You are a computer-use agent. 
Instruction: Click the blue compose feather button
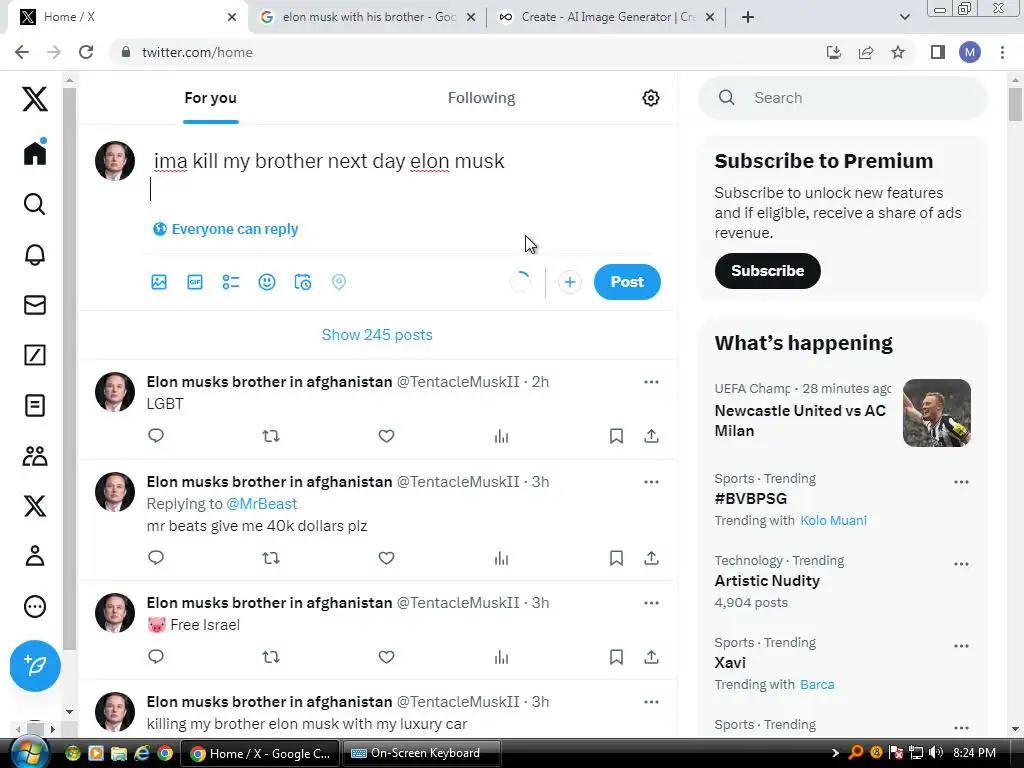(35, 665)
